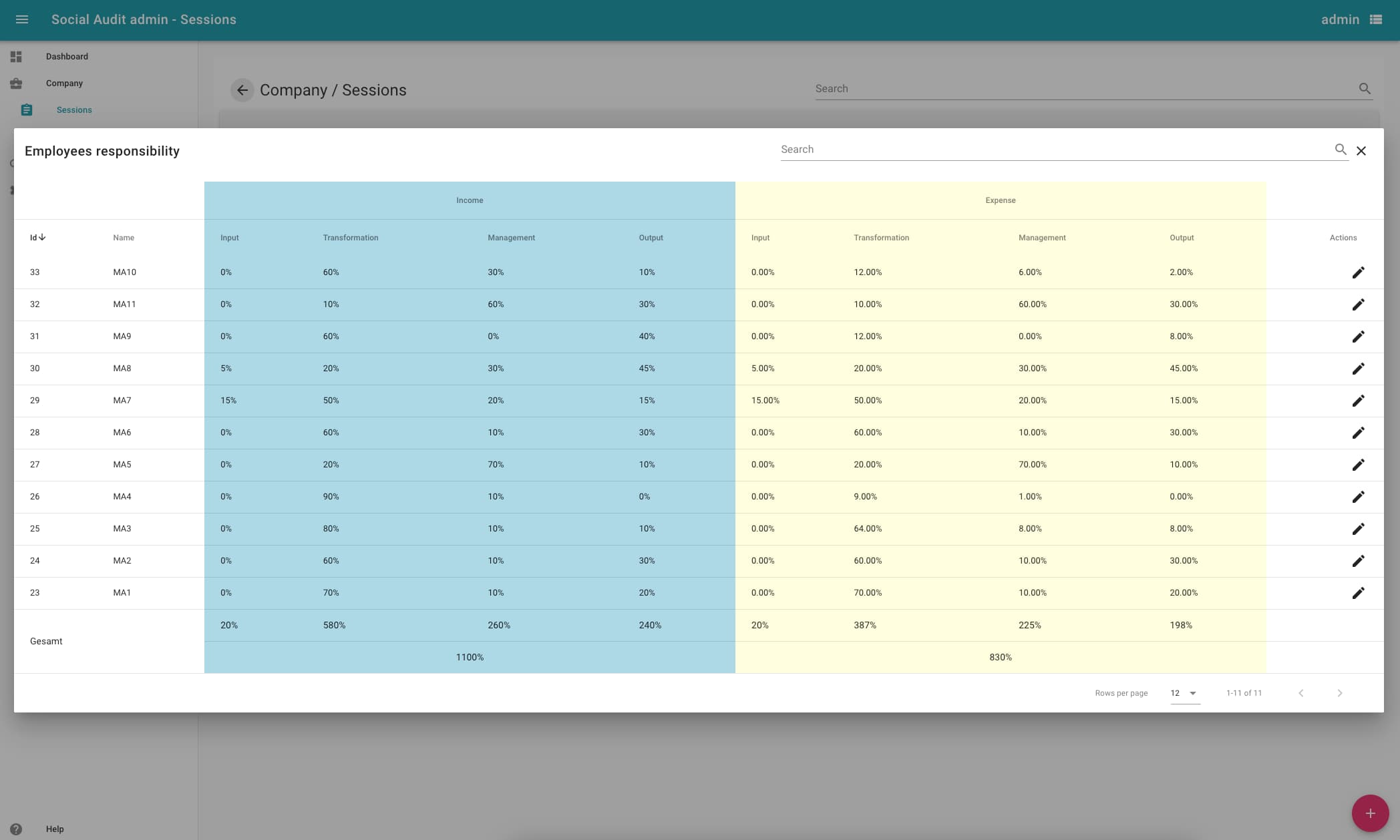Click the admin list icon top right
Viewport: 1400px width, 840px height.
click(1376, 19)
